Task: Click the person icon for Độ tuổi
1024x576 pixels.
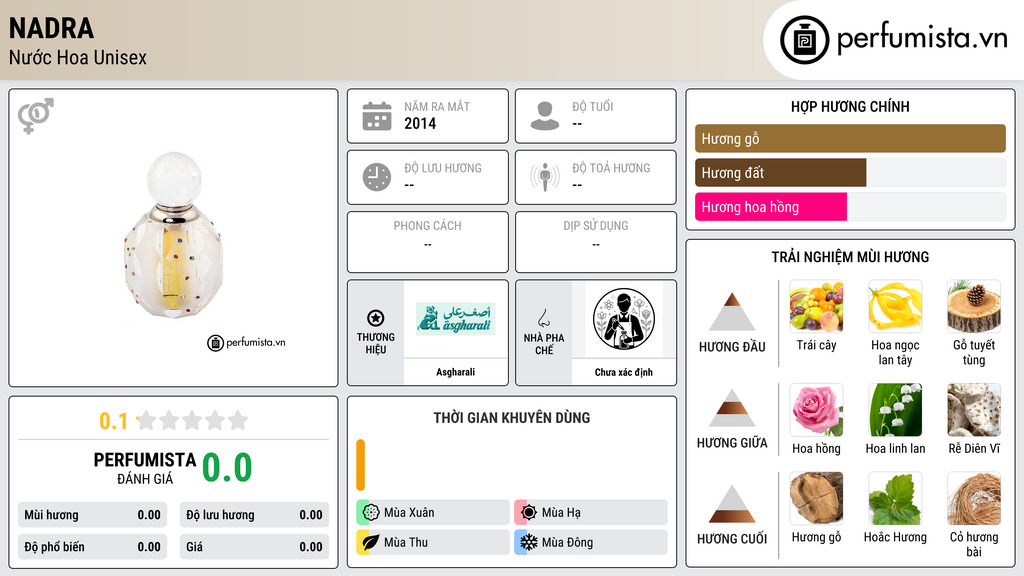Action: pos(545,116)
